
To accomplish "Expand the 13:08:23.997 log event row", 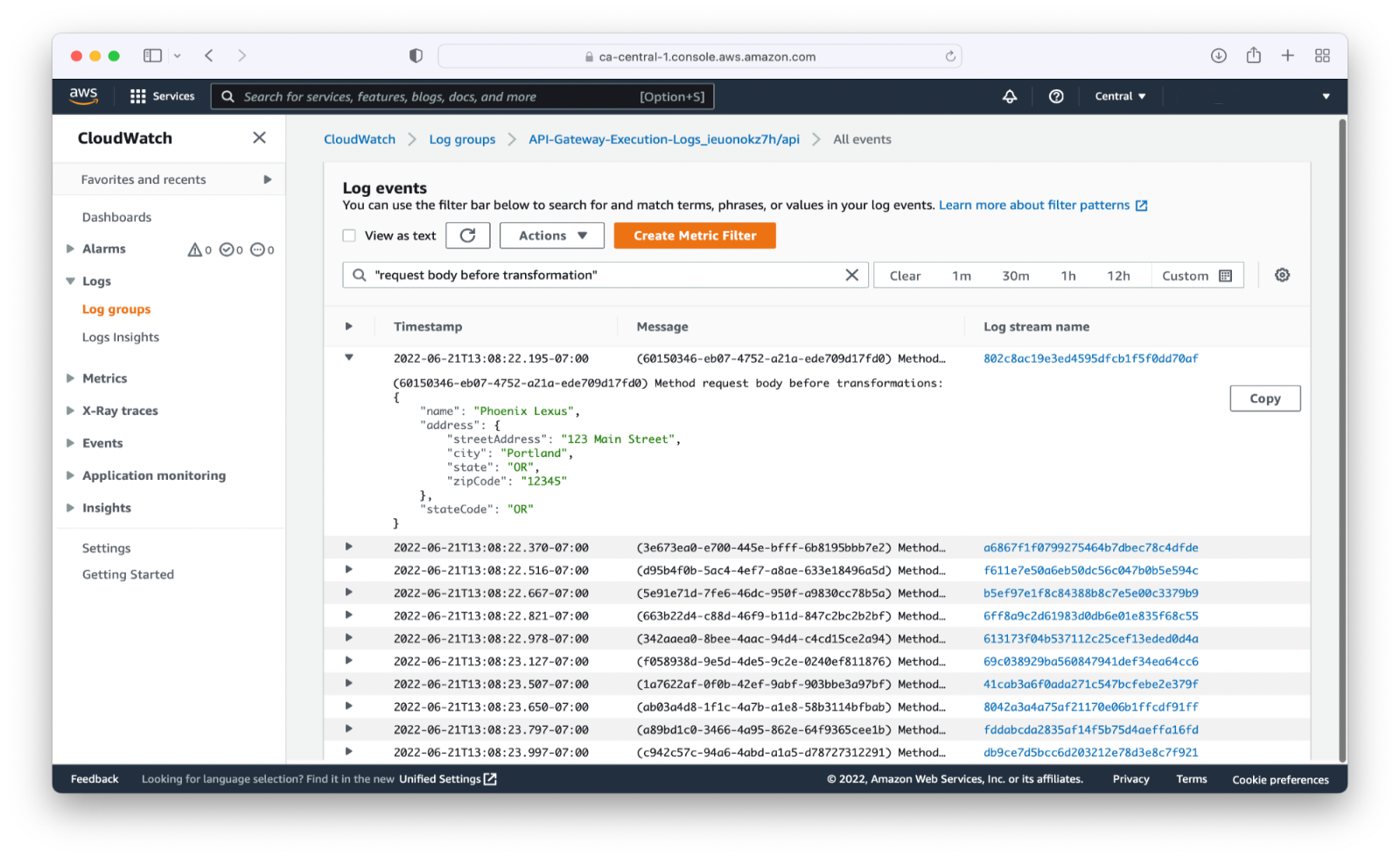I will point(349,751).
